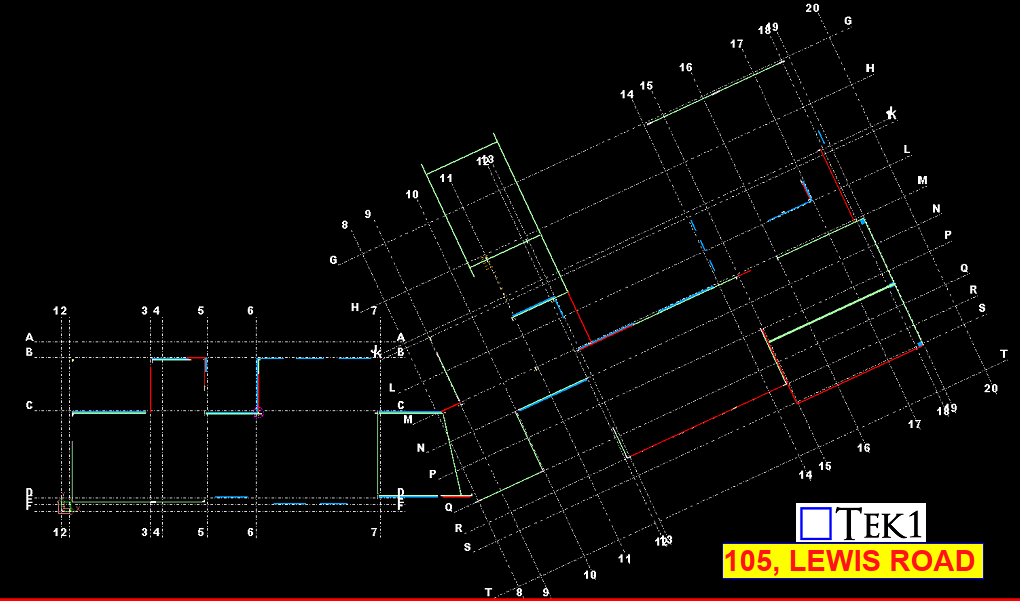The image size is (1020, 601).
Task: Click the 'T' label beside the bottom '8'
Action: [488, 593]
